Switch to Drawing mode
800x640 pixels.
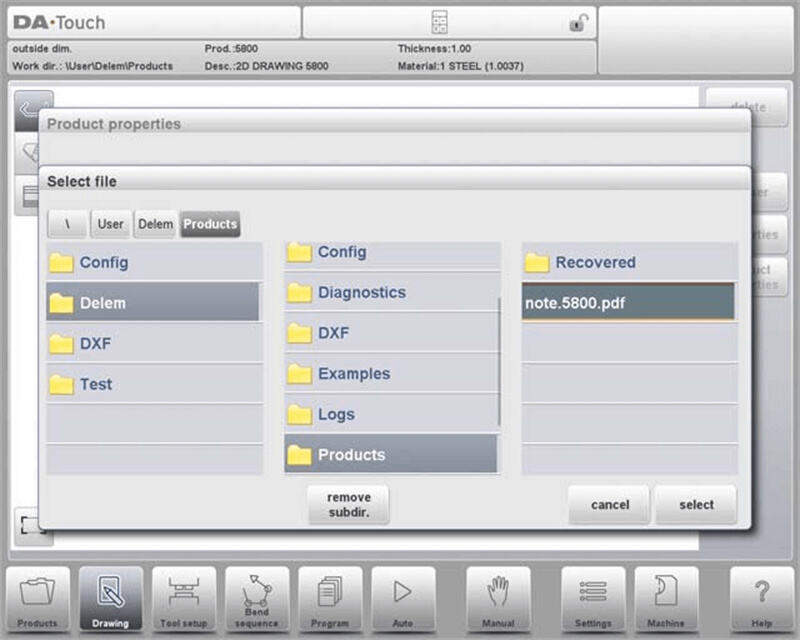[111, 599]
